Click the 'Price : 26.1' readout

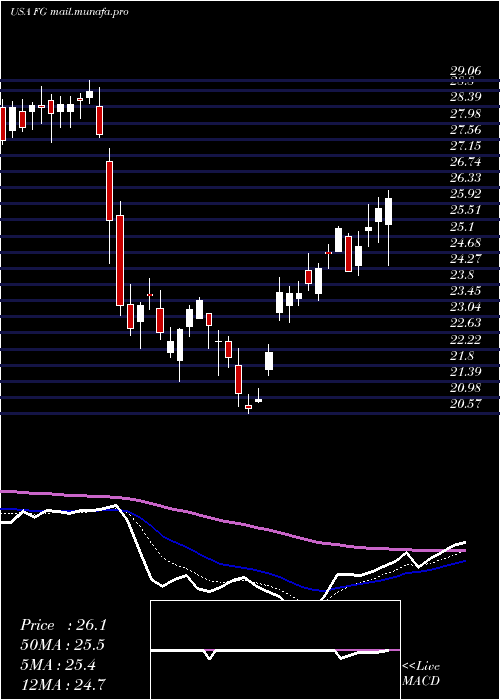click(x=63, y=625)
